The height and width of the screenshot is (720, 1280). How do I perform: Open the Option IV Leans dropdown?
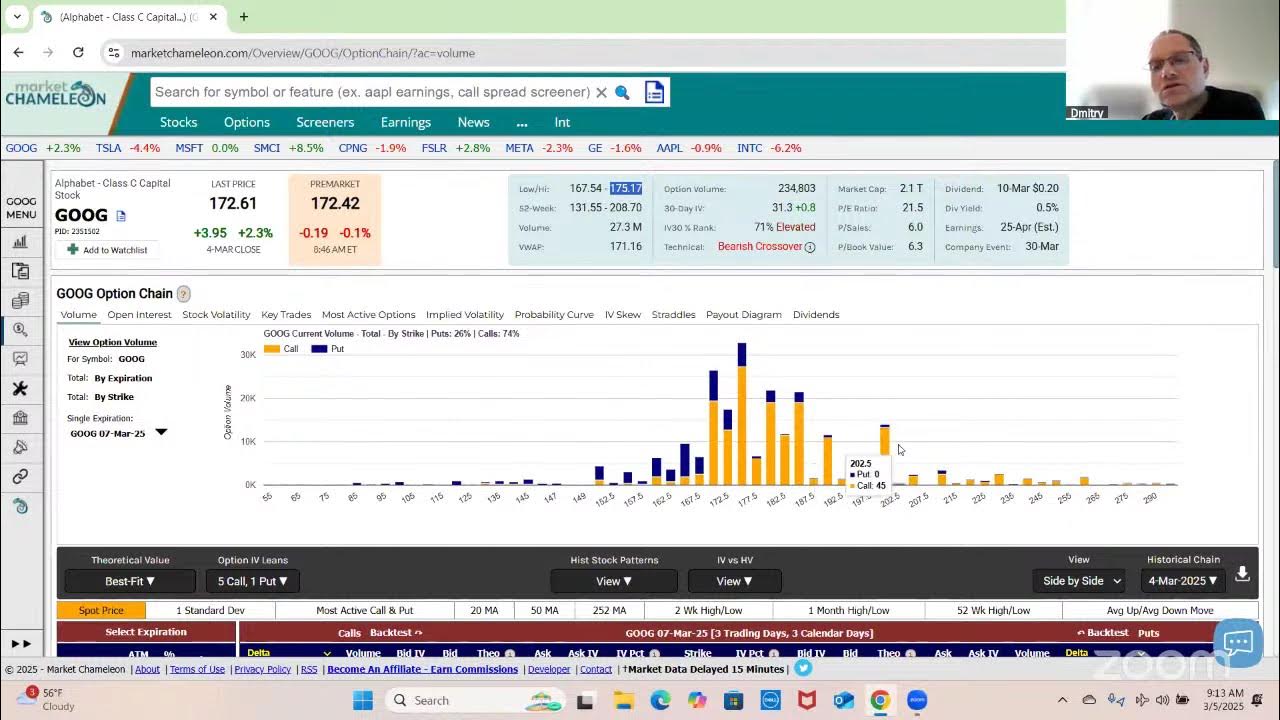tap(253, 581)
